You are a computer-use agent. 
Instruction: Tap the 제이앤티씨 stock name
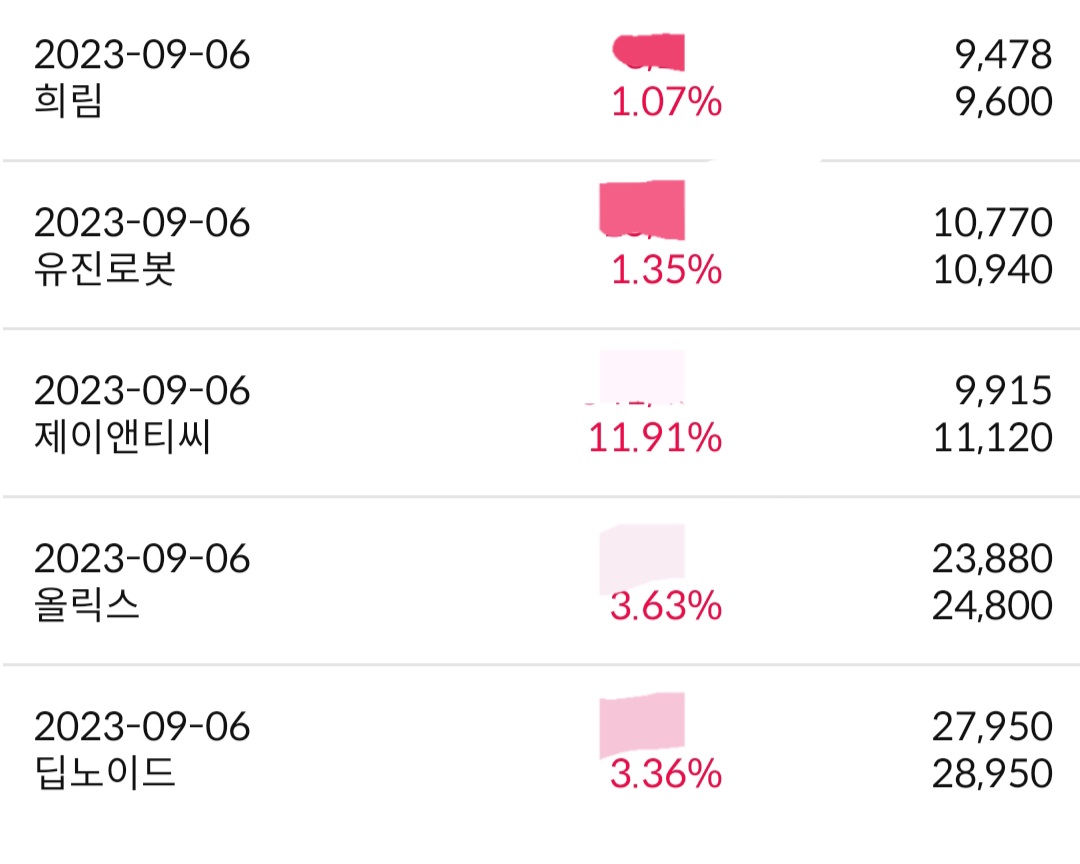click(123, 438)
